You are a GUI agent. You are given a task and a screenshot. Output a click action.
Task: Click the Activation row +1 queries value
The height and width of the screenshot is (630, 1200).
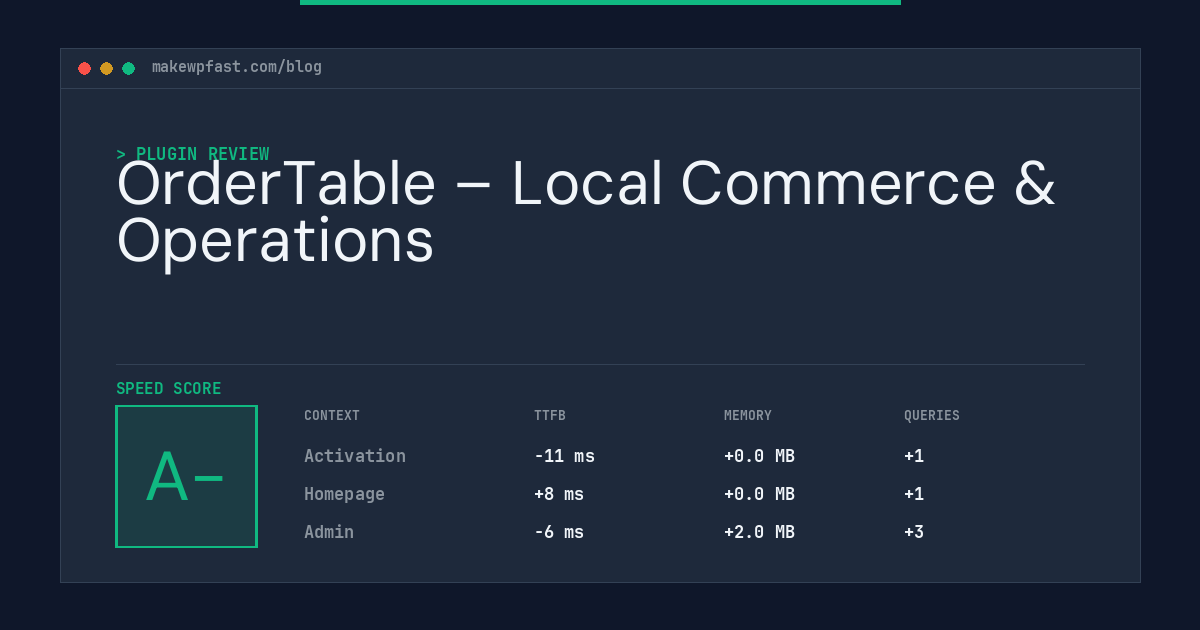pyautogui.click(x=914, y=456)
